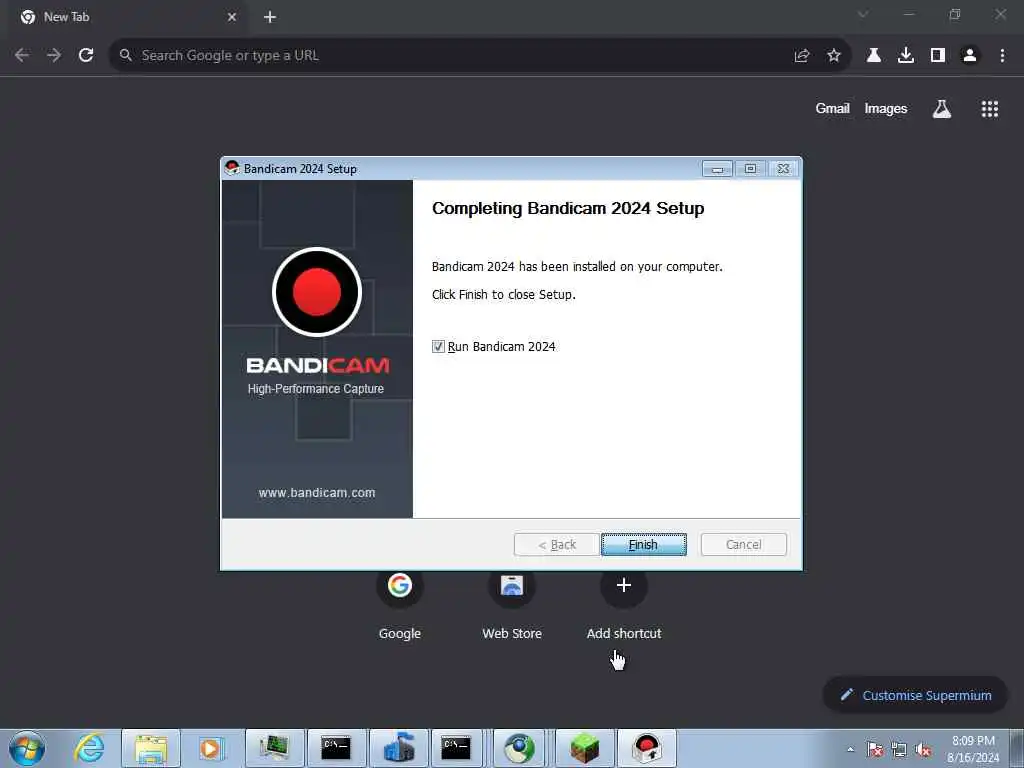
Task: Open the network tray icon
Action: [x=899, y=749]
